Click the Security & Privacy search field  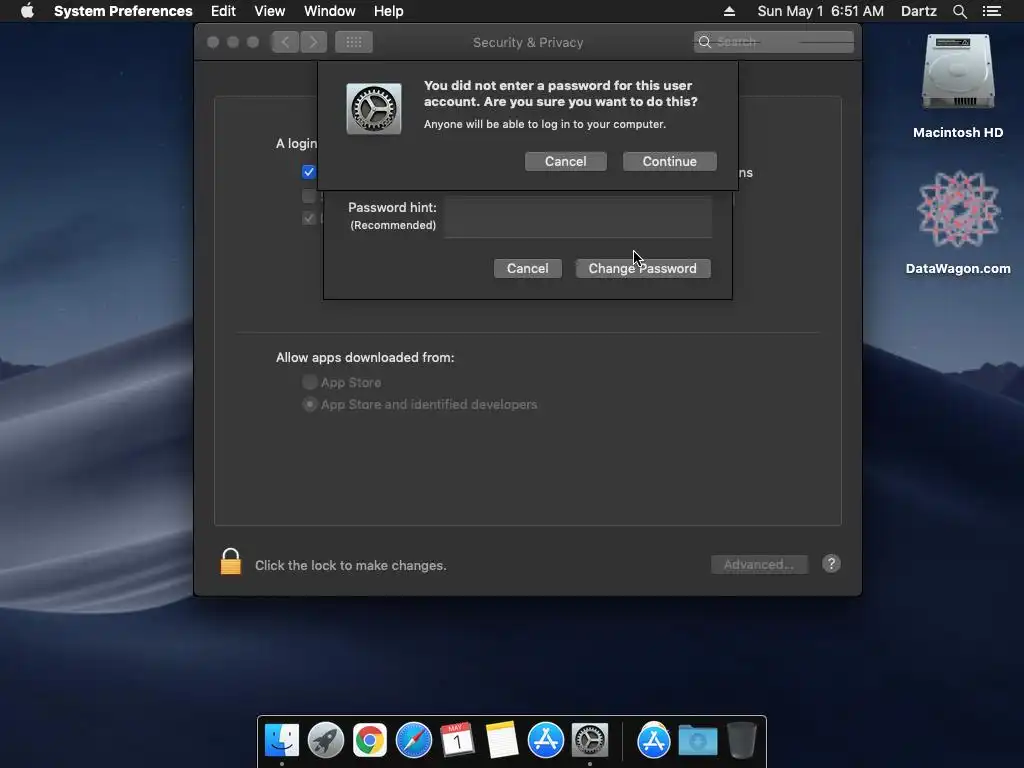click(x=773, y=42)
